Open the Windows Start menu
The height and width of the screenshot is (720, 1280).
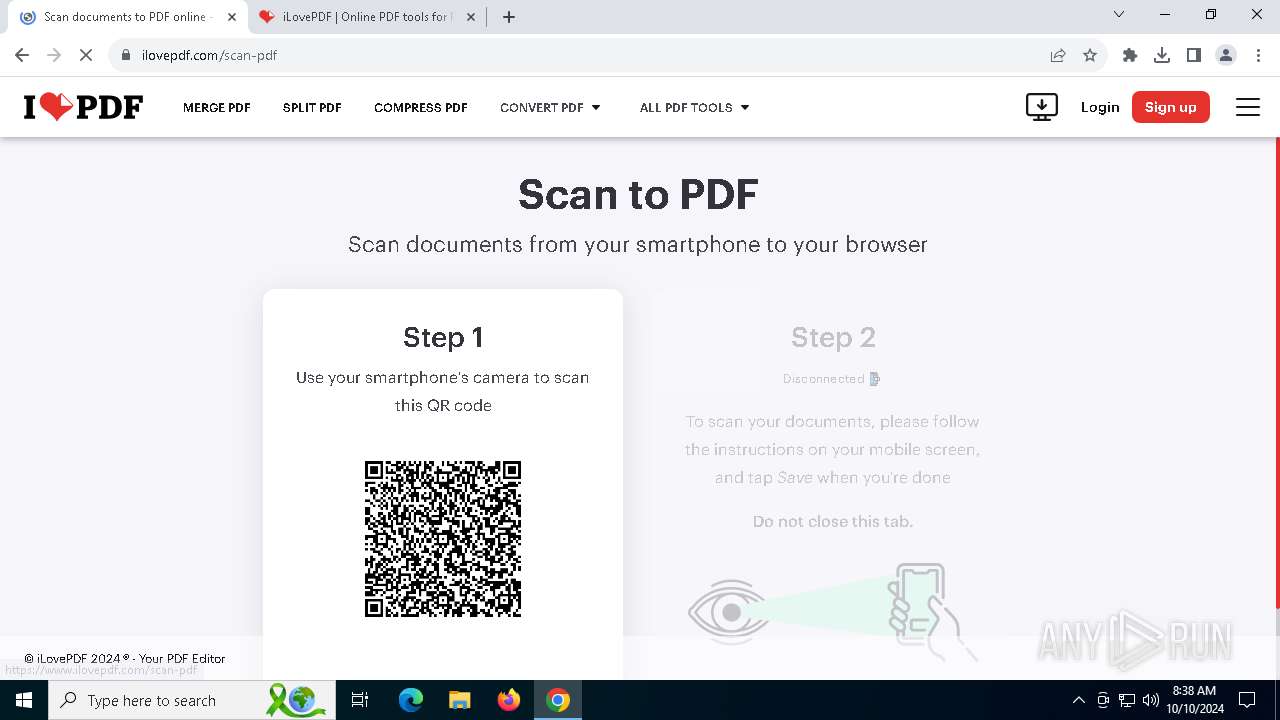click(24, 700)
